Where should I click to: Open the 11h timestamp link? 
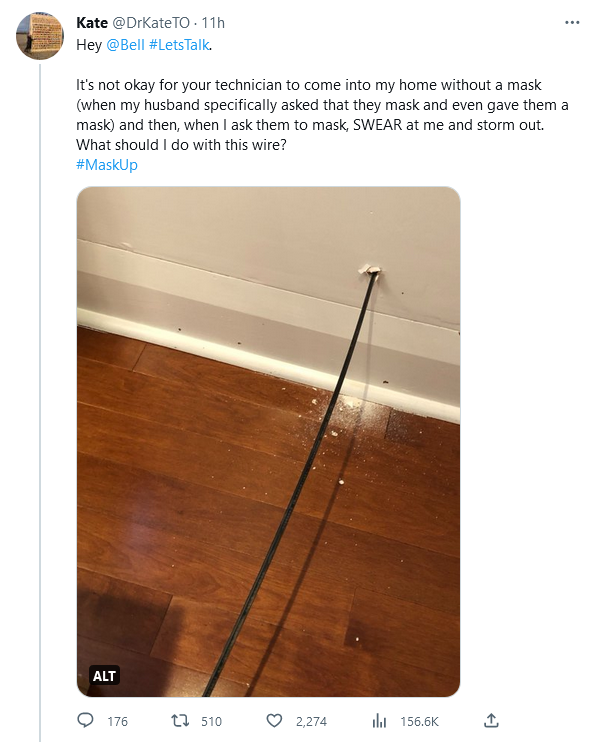pyautogui.click(x=213, y=23)
